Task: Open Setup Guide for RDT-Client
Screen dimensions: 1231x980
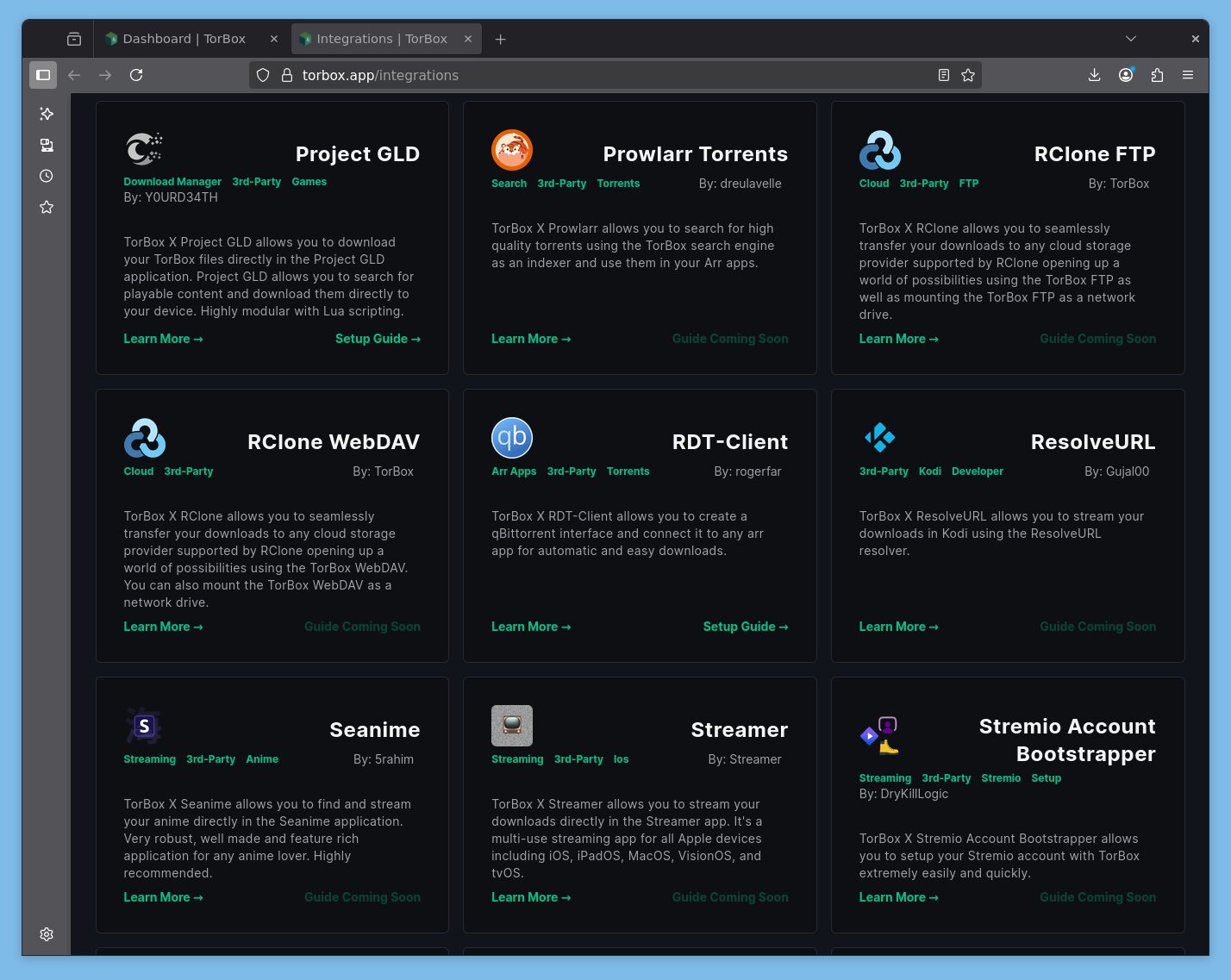Action: point(746,627)
